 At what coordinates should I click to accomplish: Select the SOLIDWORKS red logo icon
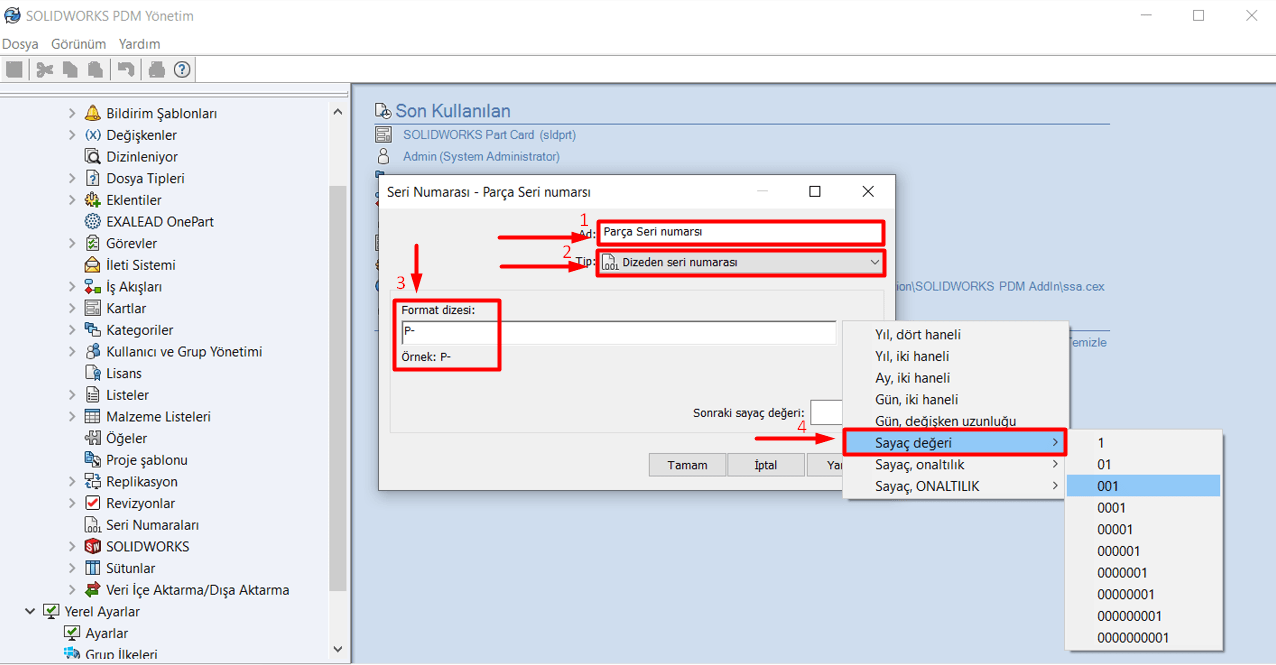tap(93, 546)
